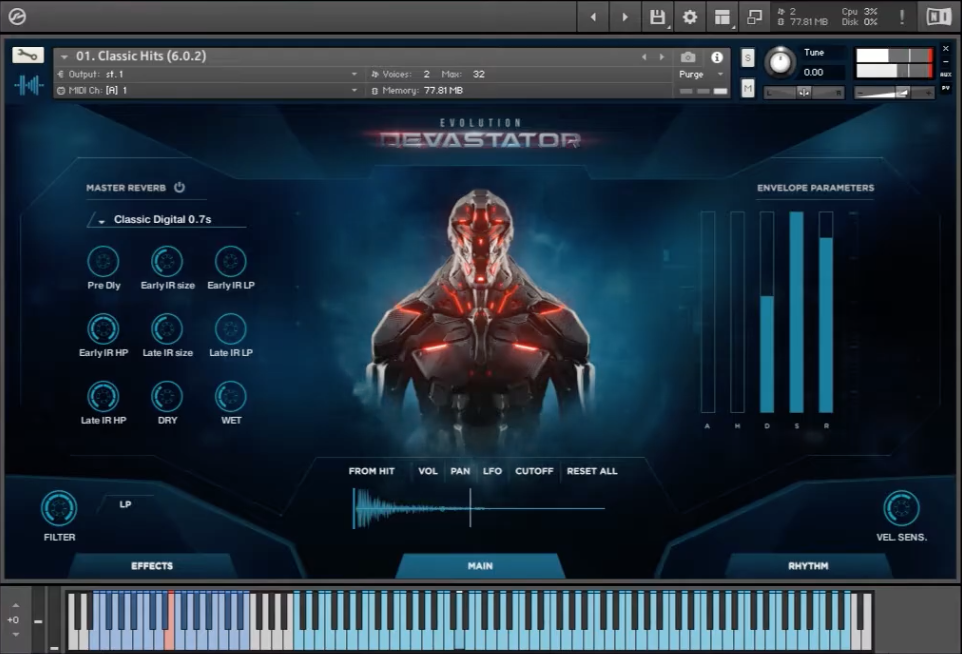Open the instrument name dropdown arrow
The width and height of the screenshot is (962, 654).
coord(64,56)
